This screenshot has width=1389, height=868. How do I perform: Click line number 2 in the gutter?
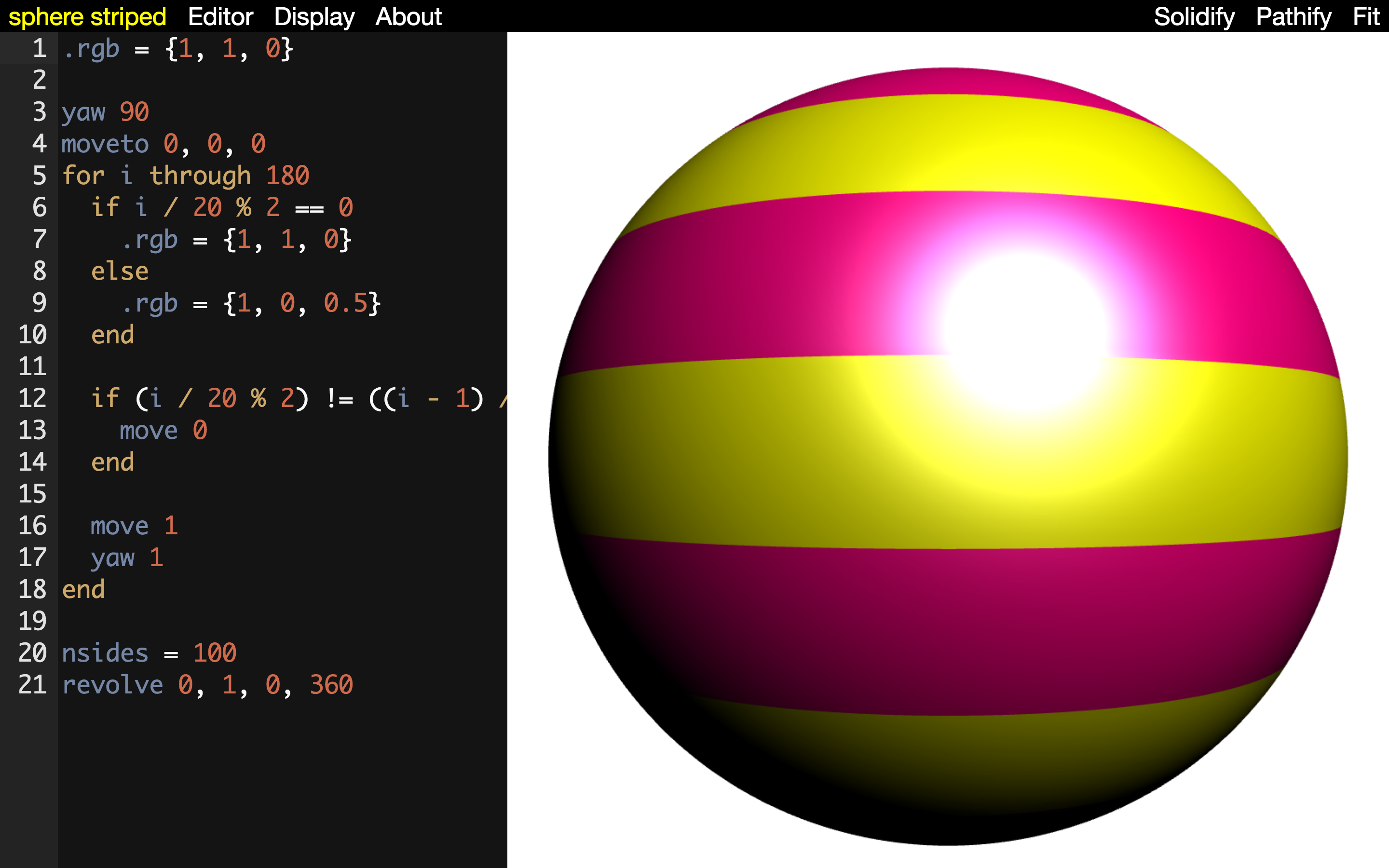click(x=40, y=80)
